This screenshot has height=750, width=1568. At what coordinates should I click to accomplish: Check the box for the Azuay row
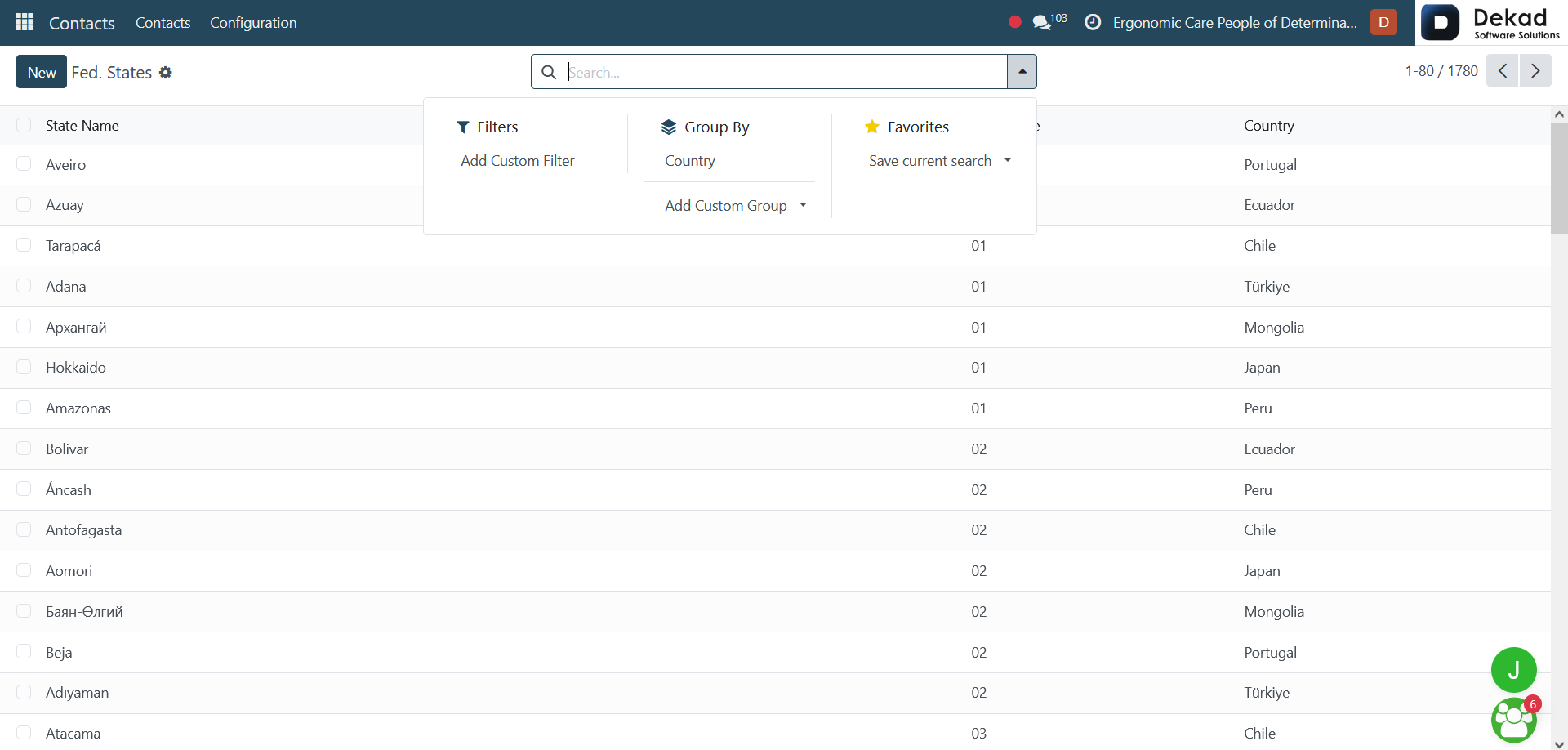pos(24,204)
